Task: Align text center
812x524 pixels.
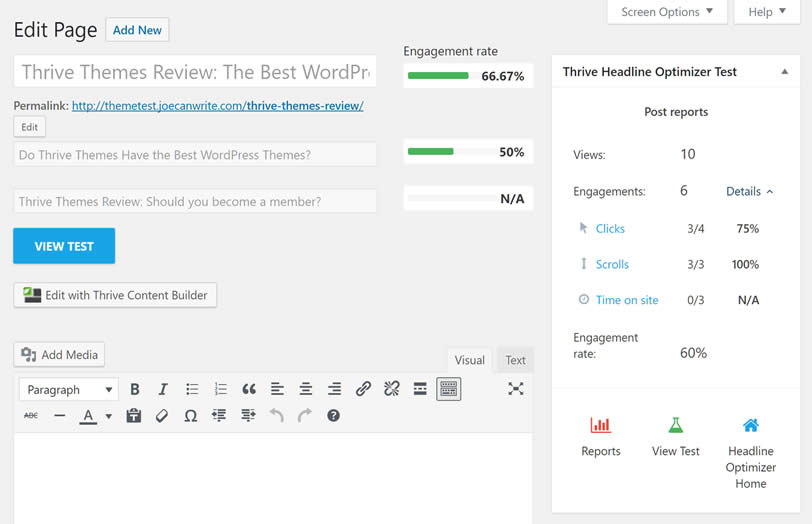Action: point(306,389)
